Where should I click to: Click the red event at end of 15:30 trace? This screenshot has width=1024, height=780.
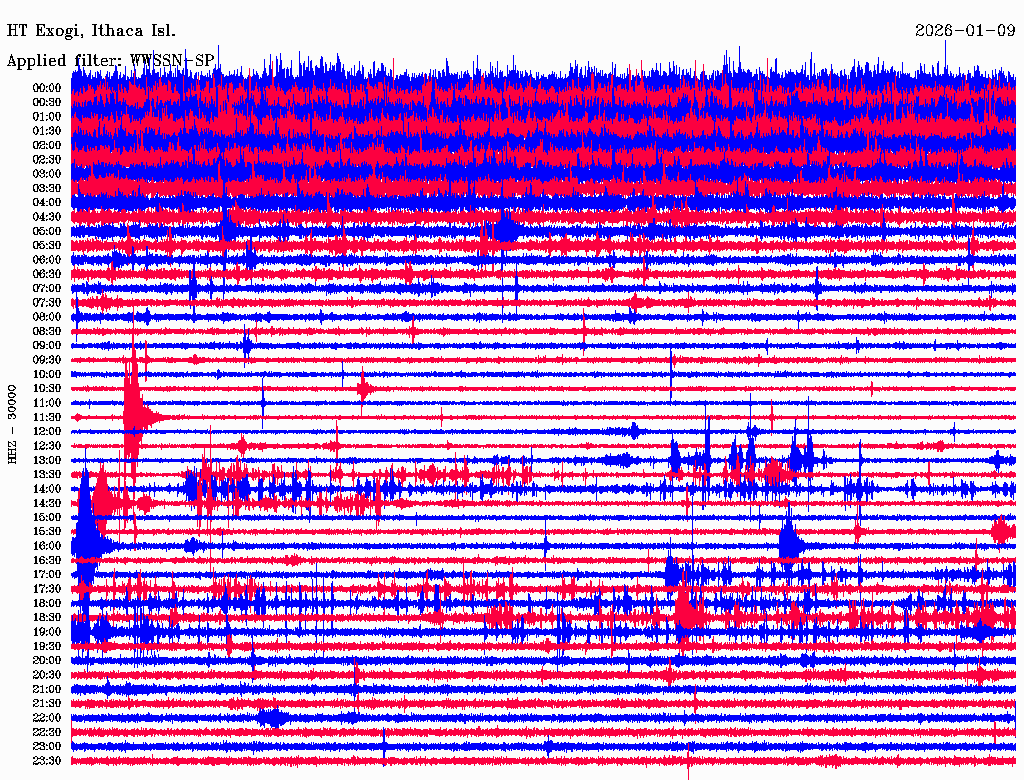(x=1000, y=531)
